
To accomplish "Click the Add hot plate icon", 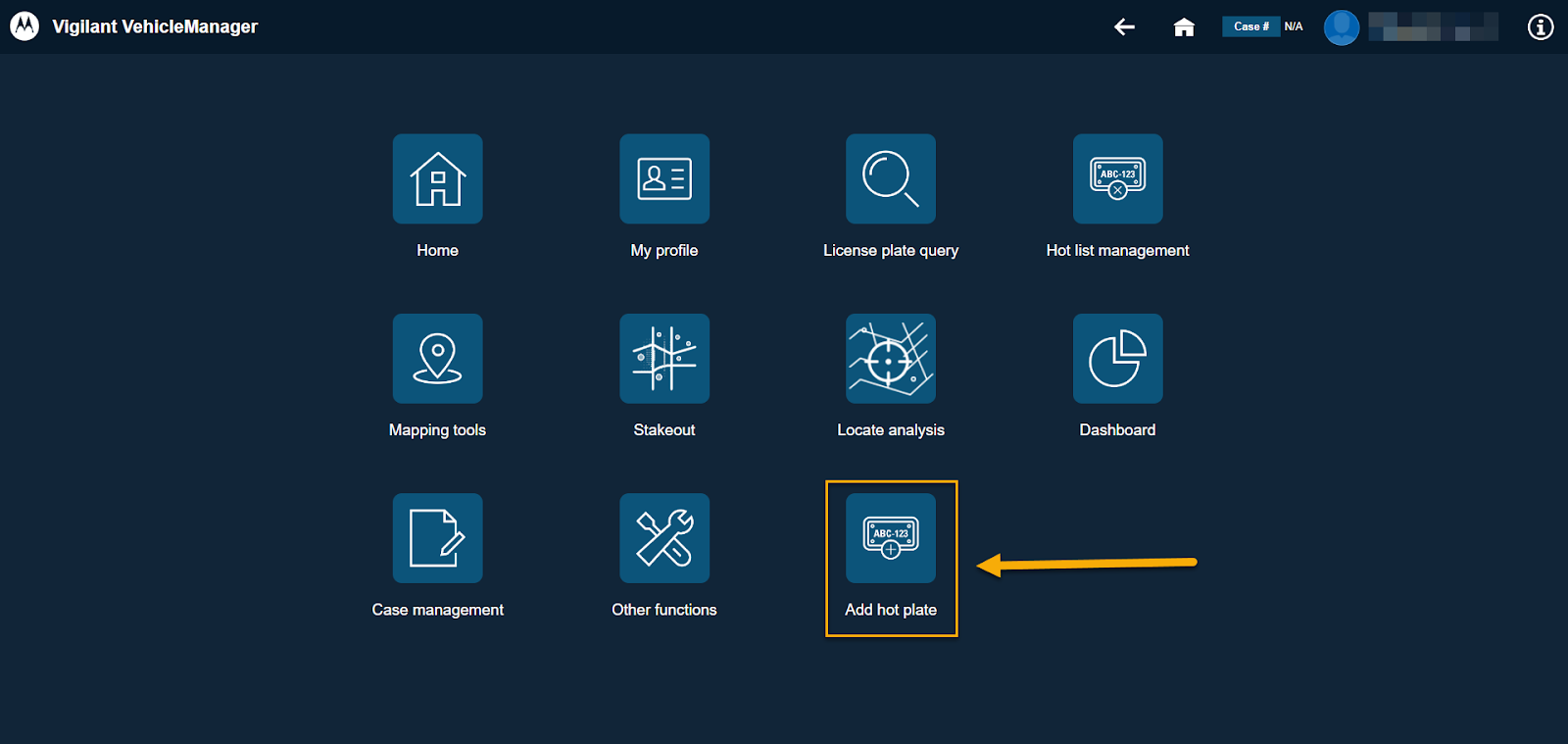I will [x=891, y=538].
